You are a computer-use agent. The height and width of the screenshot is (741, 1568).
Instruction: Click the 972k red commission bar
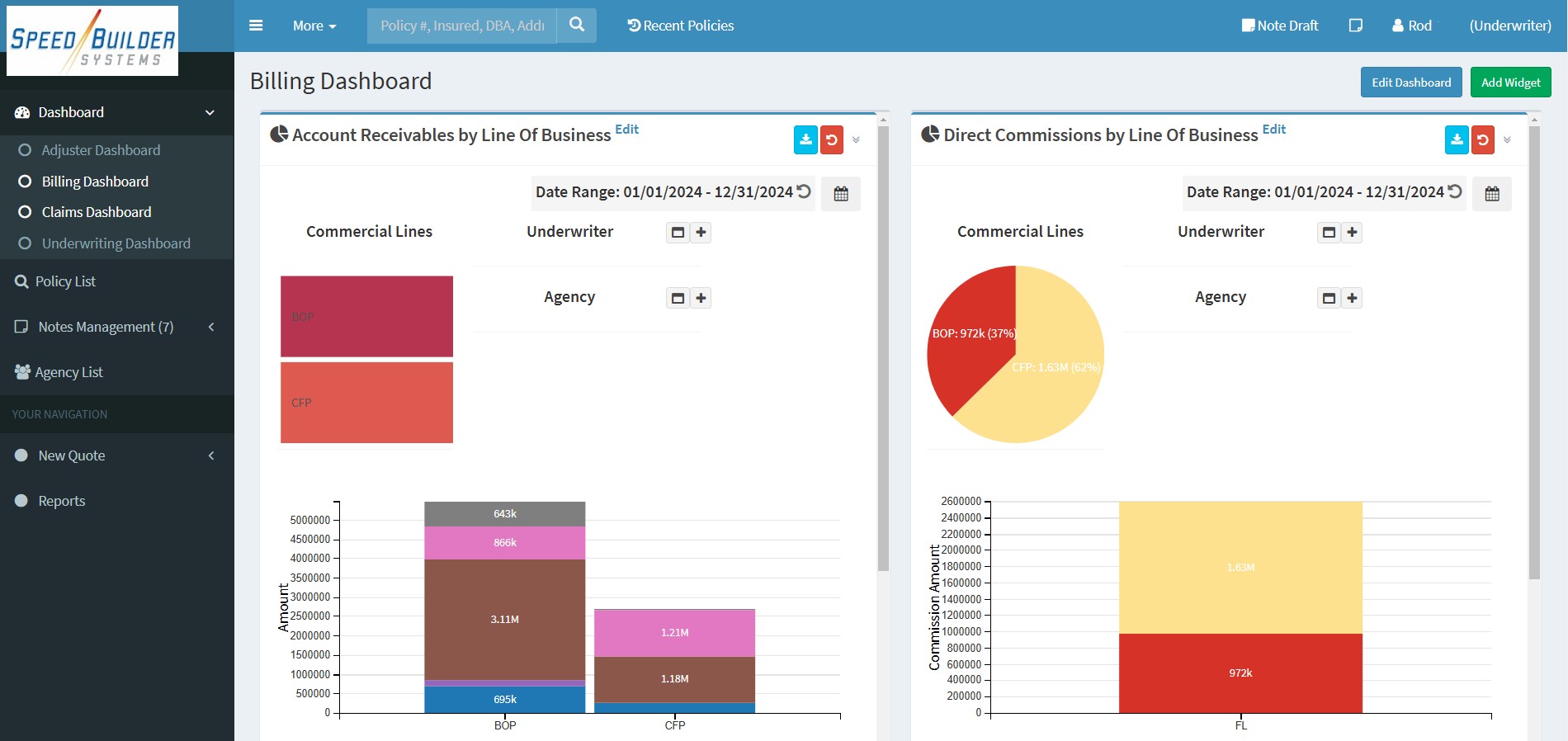(x=1240, y=673)
